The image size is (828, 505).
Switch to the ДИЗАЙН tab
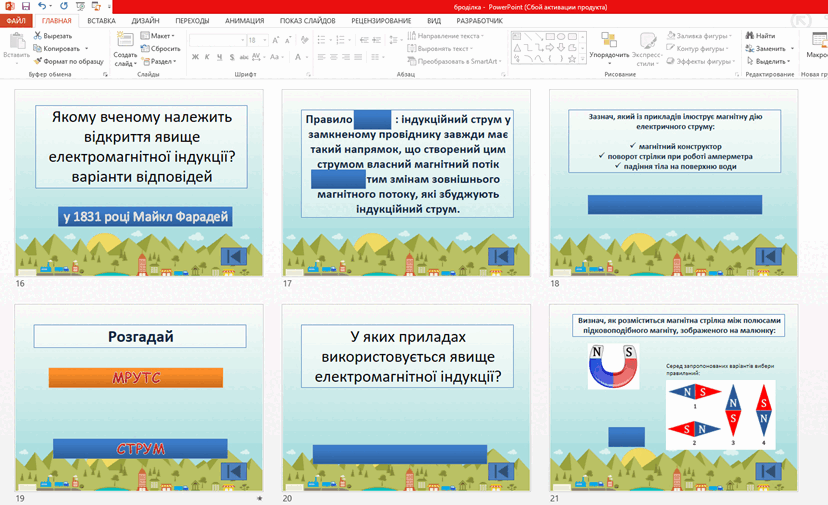(x=145, y=21)
